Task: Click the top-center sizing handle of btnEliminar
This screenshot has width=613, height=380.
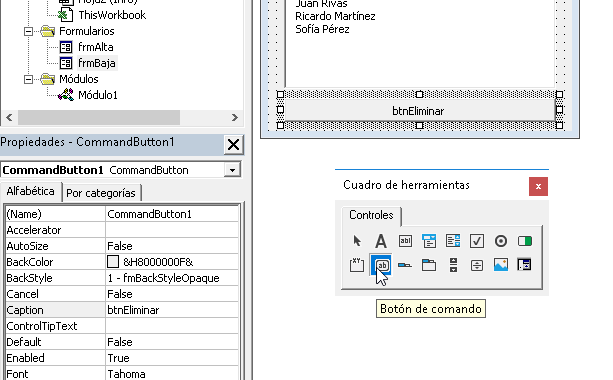Action: point(419,94)
